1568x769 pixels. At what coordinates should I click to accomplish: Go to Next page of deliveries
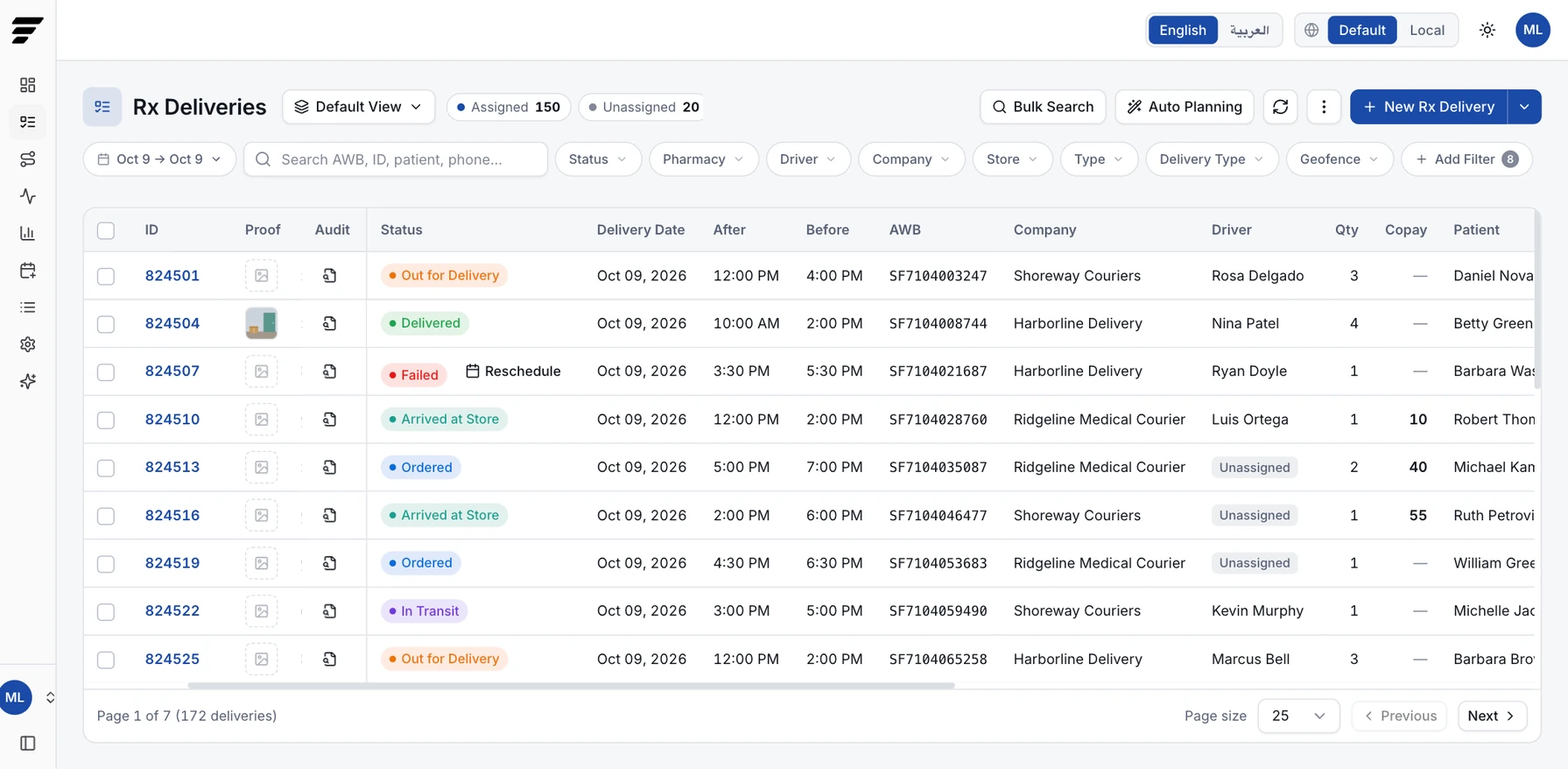pyautogui.click(x=1493, y=716)
